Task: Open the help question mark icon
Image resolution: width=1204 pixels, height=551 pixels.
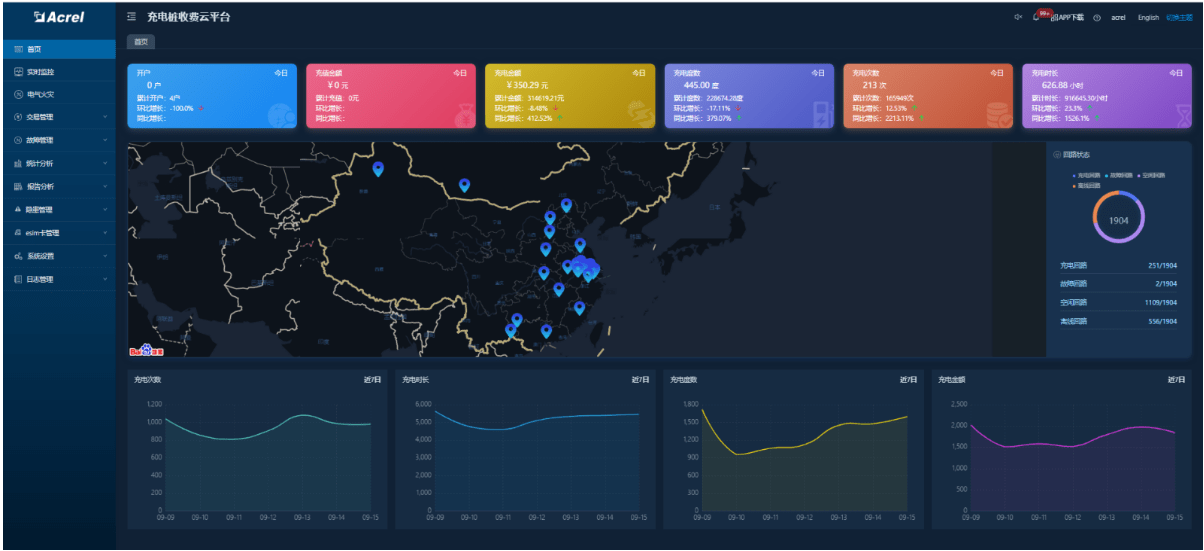Action: pyautogui.click(x=1097, y=17)
